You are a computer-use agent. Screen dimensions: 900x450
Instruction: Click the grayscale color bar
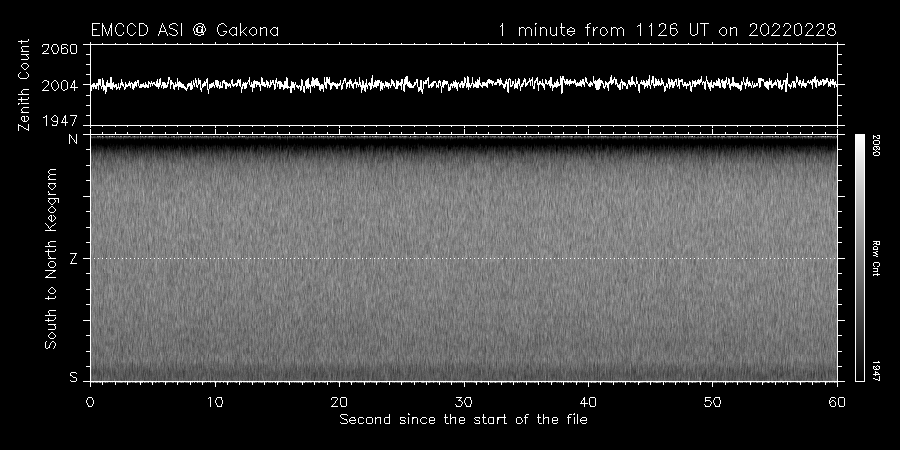[860, 258]
